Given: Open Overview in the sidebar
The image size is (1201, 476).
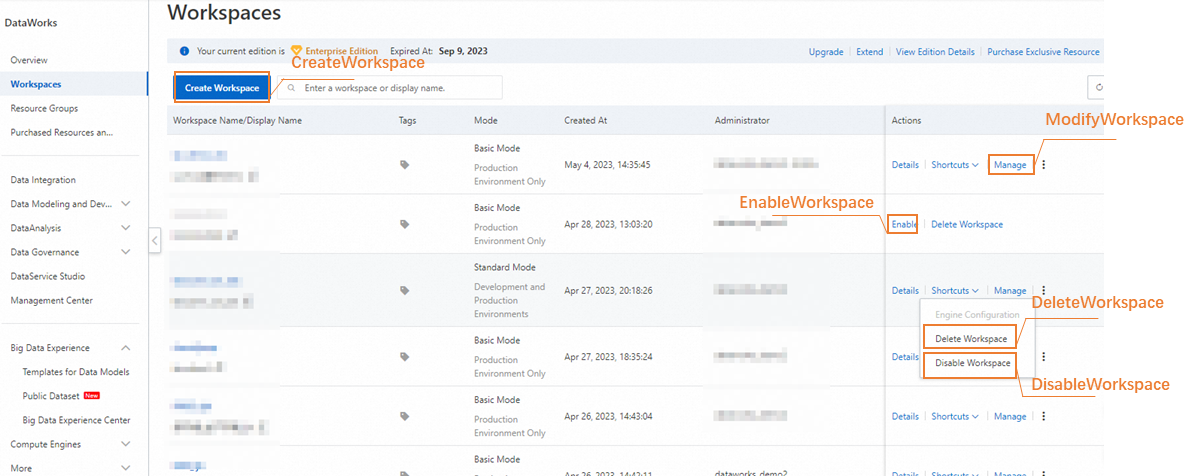Looking at the screenshot, I should [x=29, y=60].
